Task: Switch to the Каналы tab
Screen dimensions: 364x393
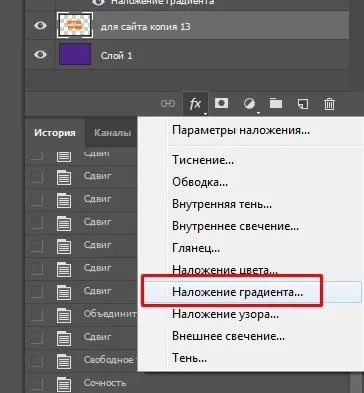Action: click(112, 133)
